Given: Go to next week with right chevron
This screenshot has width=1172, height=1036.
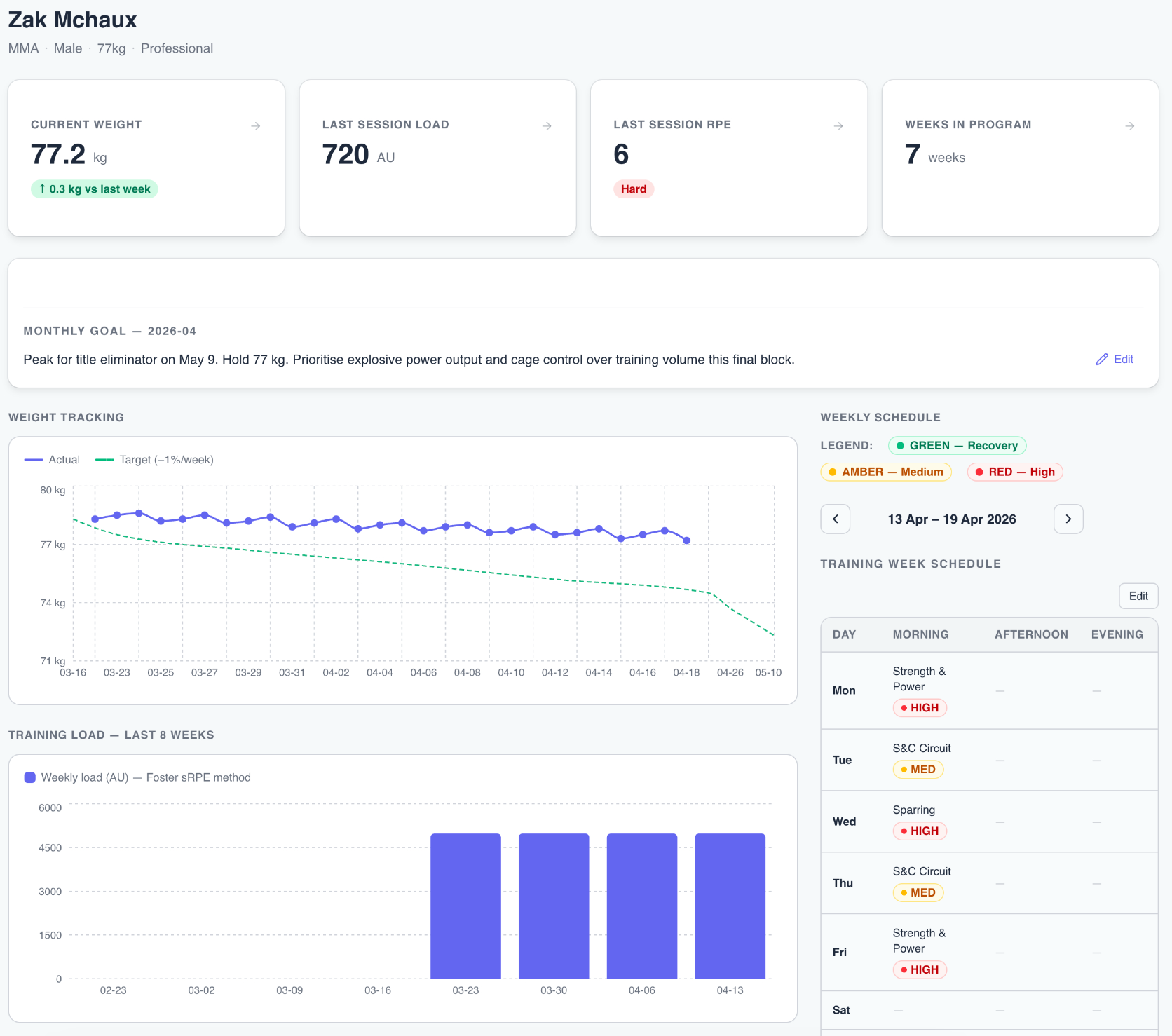Looking at the screenshot, I should pos(1068,519).
